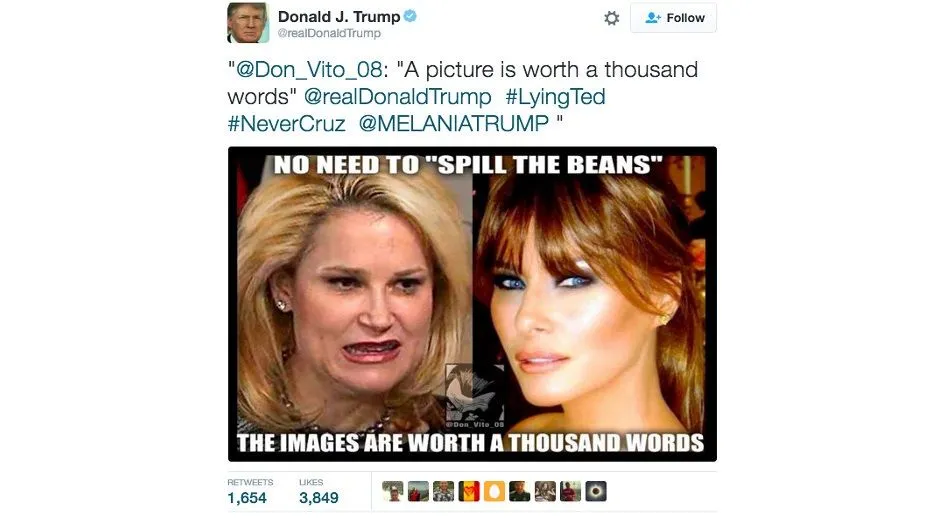Image resolution: width=950 pixels, height=525 pixels.
Task: Open the gear settings menu on tweet
Action: [612, 18]
